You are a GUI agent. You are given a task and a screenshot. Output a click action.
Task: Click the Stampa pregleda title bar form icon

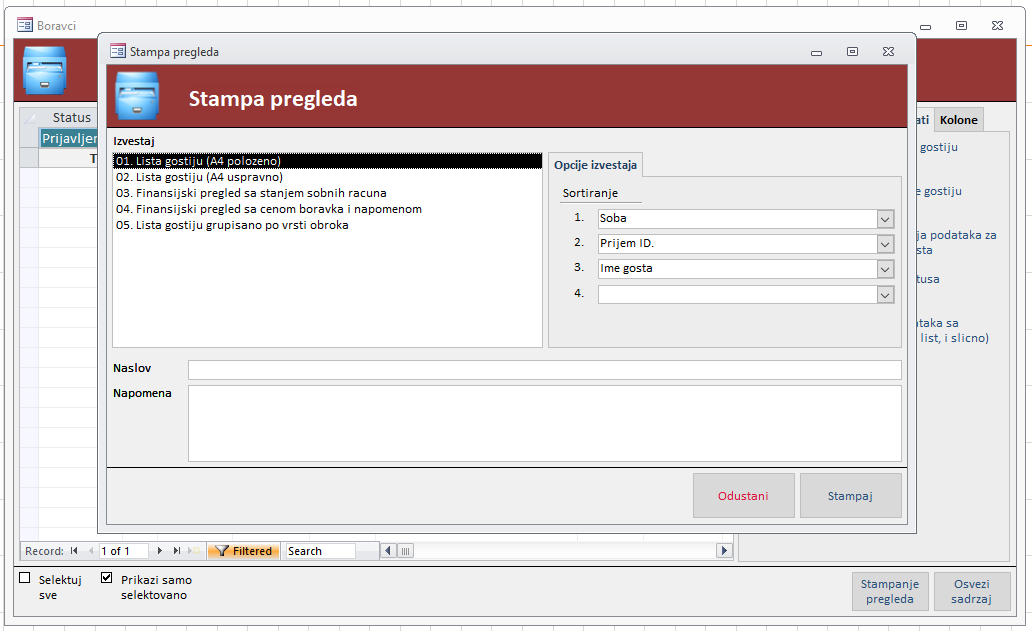118,51
